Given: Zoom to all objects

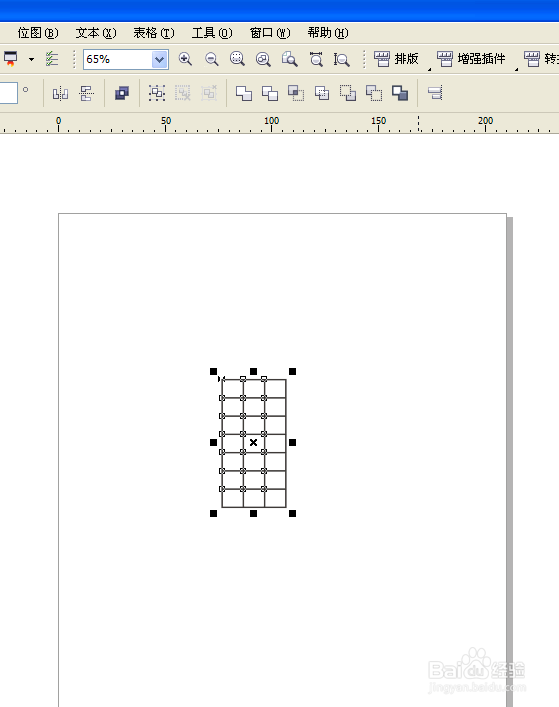Looking at the screenshot, I should 263,59.
